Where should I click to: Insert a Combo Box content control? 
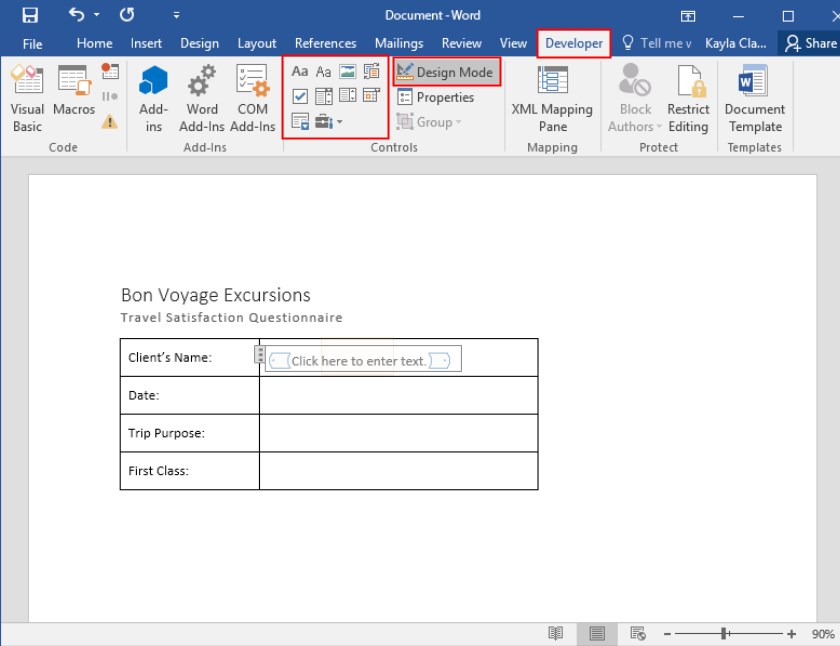[324, 96]
